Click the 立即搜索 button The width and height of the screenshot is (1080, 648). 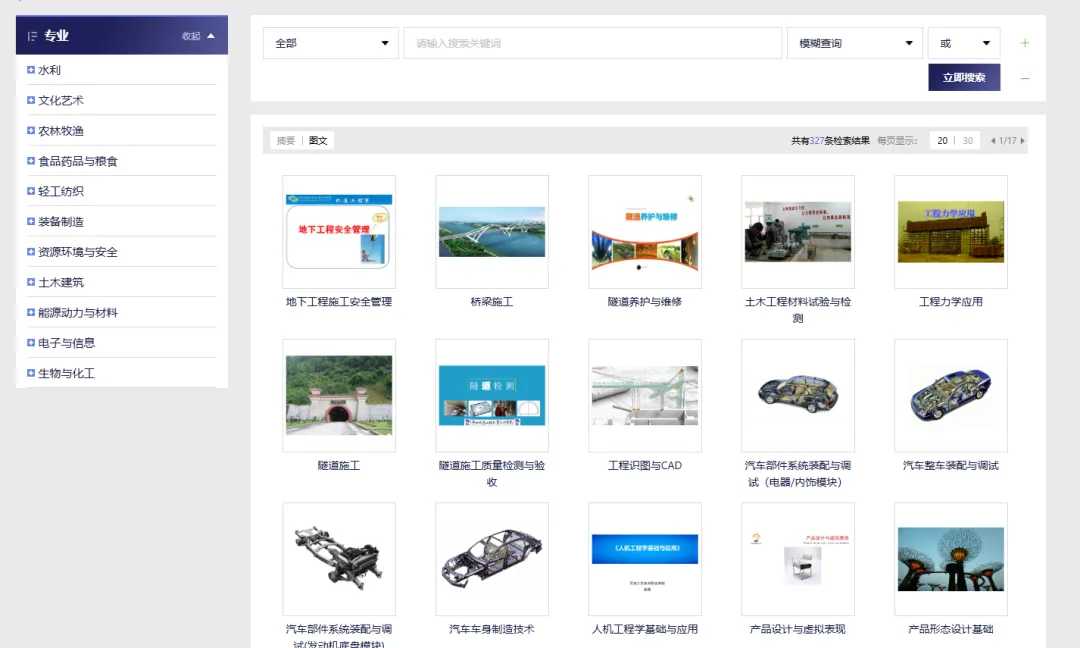click(964, 77)
